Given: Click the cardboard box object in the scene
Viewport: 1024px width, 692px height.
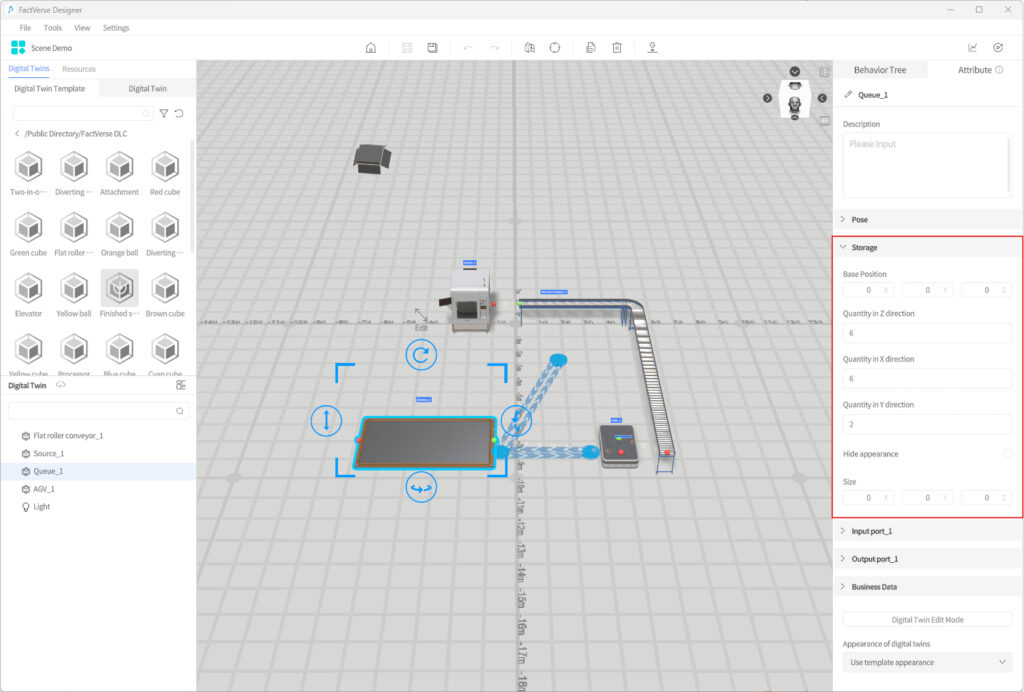Looking at the screenshot, I should pos(372,159).
